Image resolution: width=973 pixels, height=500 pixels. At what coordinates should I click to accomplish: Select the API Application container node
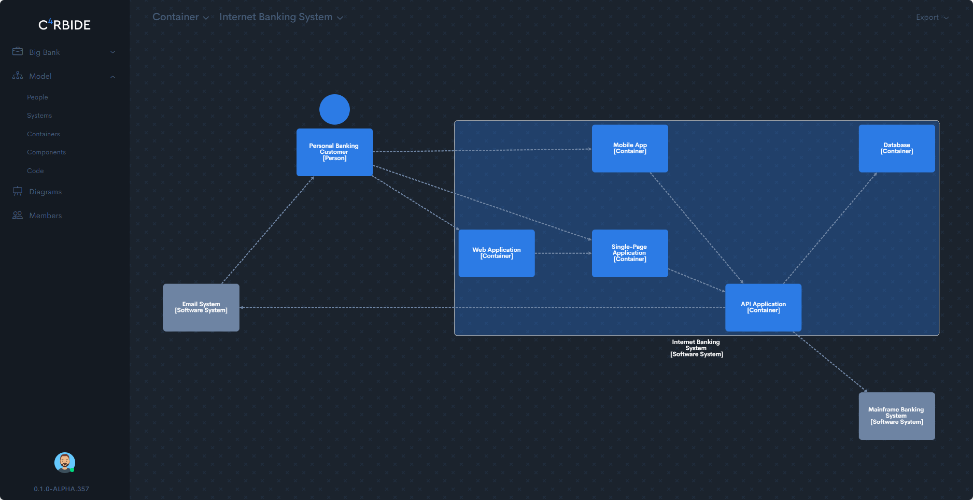pyautogui.click(x=763, y=308)
